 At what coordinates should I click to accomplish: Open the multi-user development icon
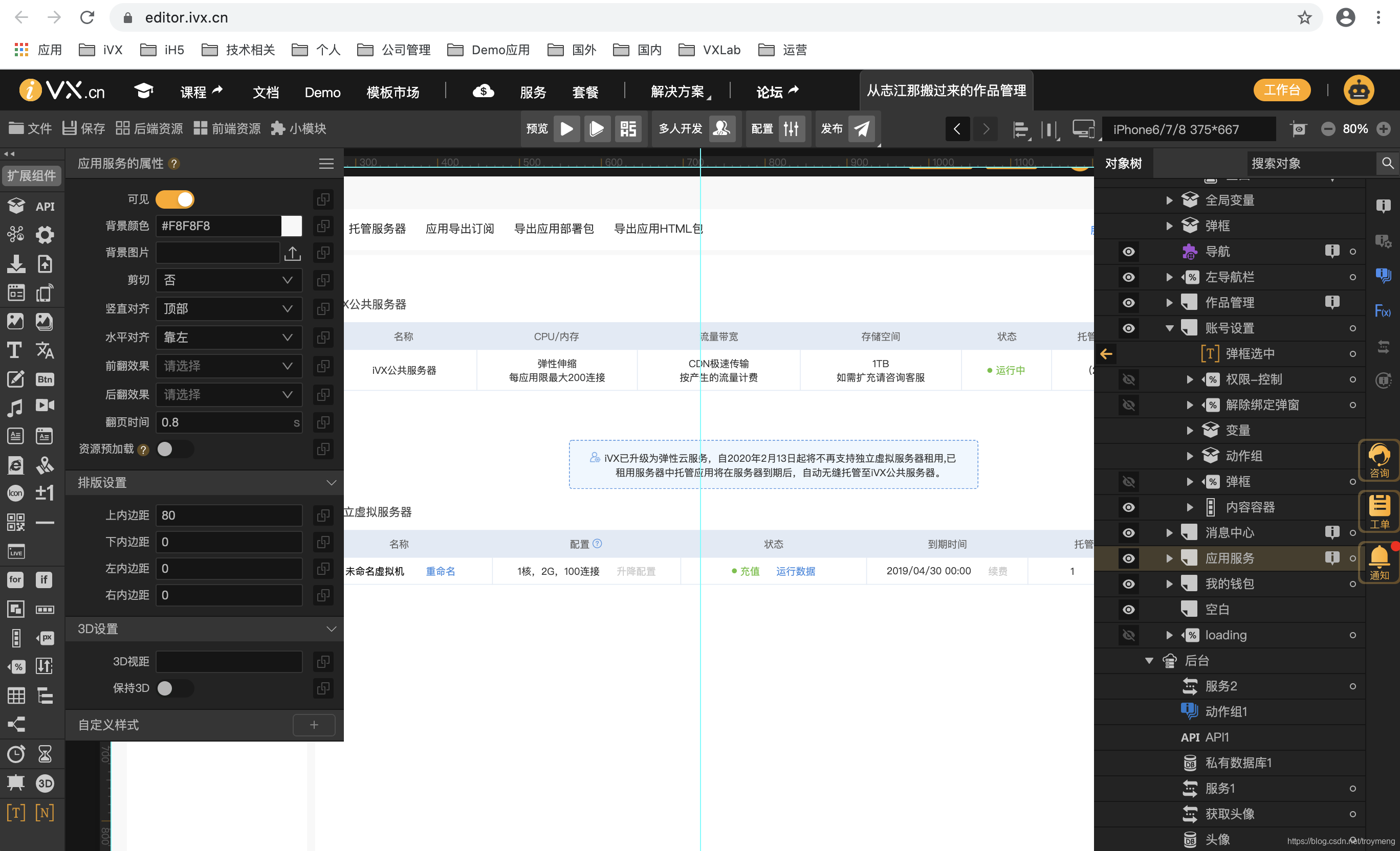(x=721, y=129)
